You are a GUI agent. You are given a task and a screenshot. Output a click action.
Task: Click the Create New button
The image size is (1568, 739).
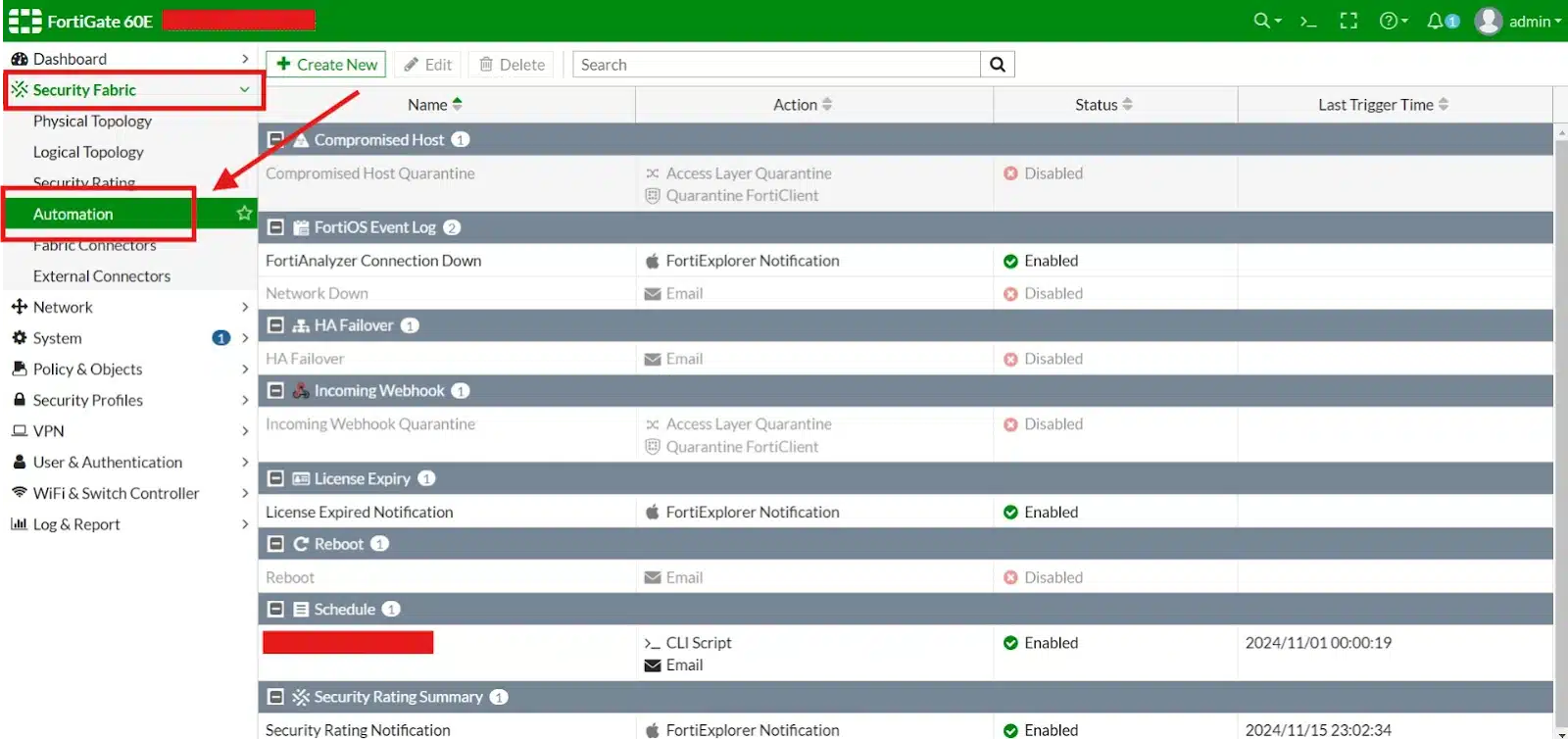pos(326,65)
